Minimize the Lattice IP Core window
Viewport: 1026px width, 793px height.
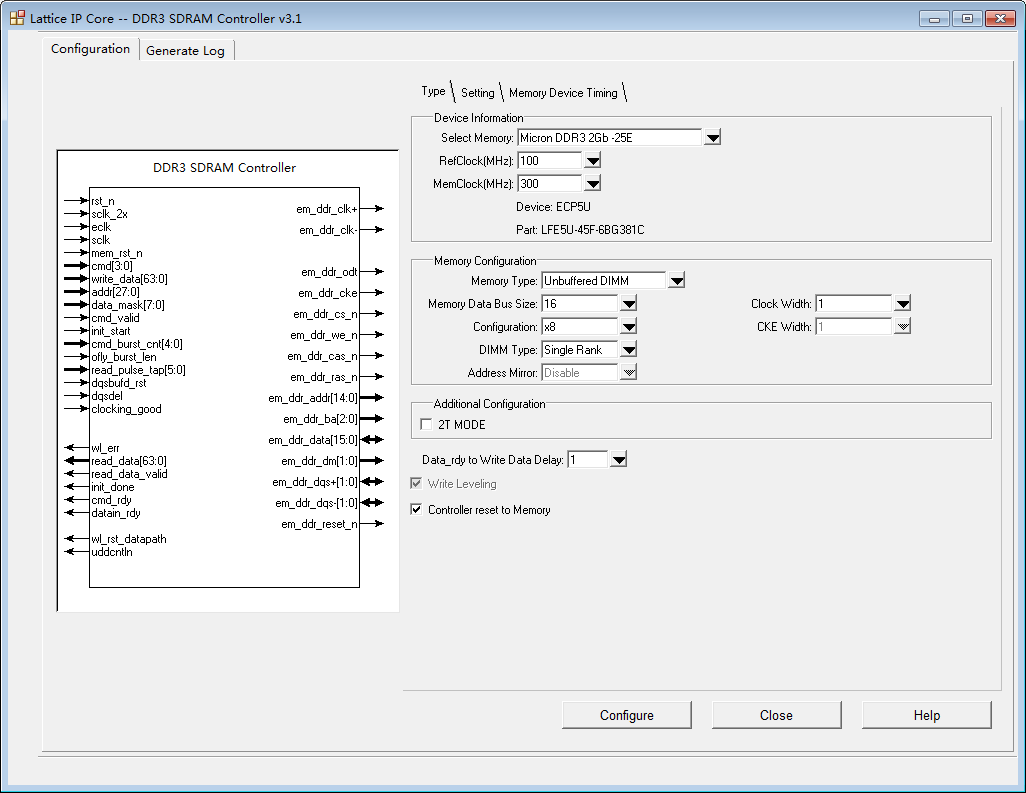(x=934, y=18)
